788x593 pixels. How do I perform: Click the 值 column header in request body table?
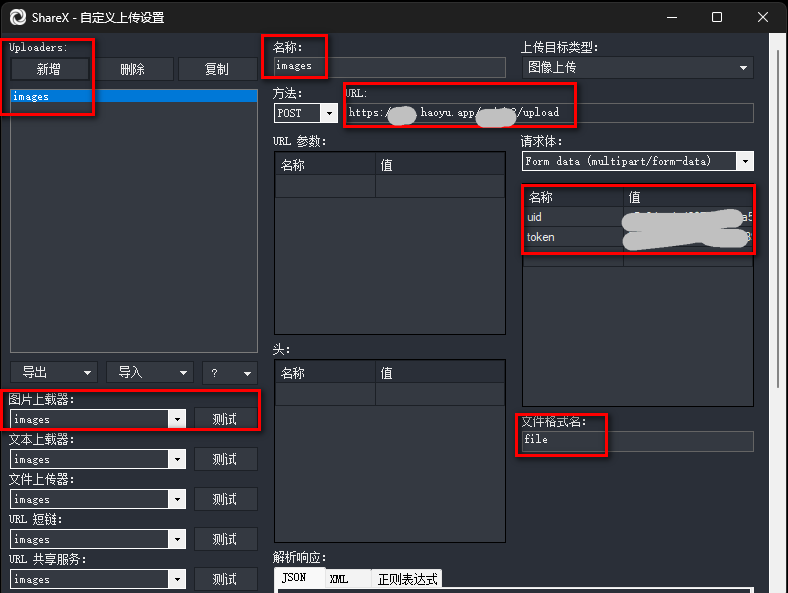tap(688, 197)
